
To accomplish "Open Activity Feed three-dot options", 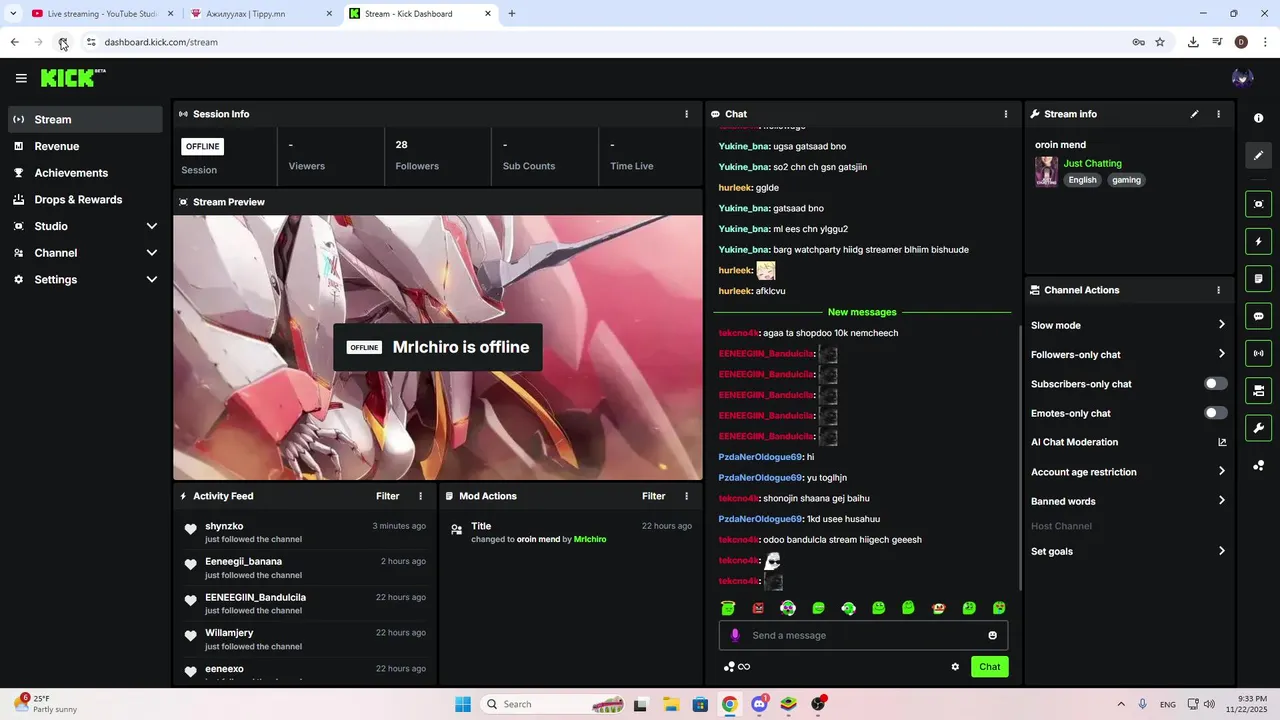I will click(x=420, y=496).
